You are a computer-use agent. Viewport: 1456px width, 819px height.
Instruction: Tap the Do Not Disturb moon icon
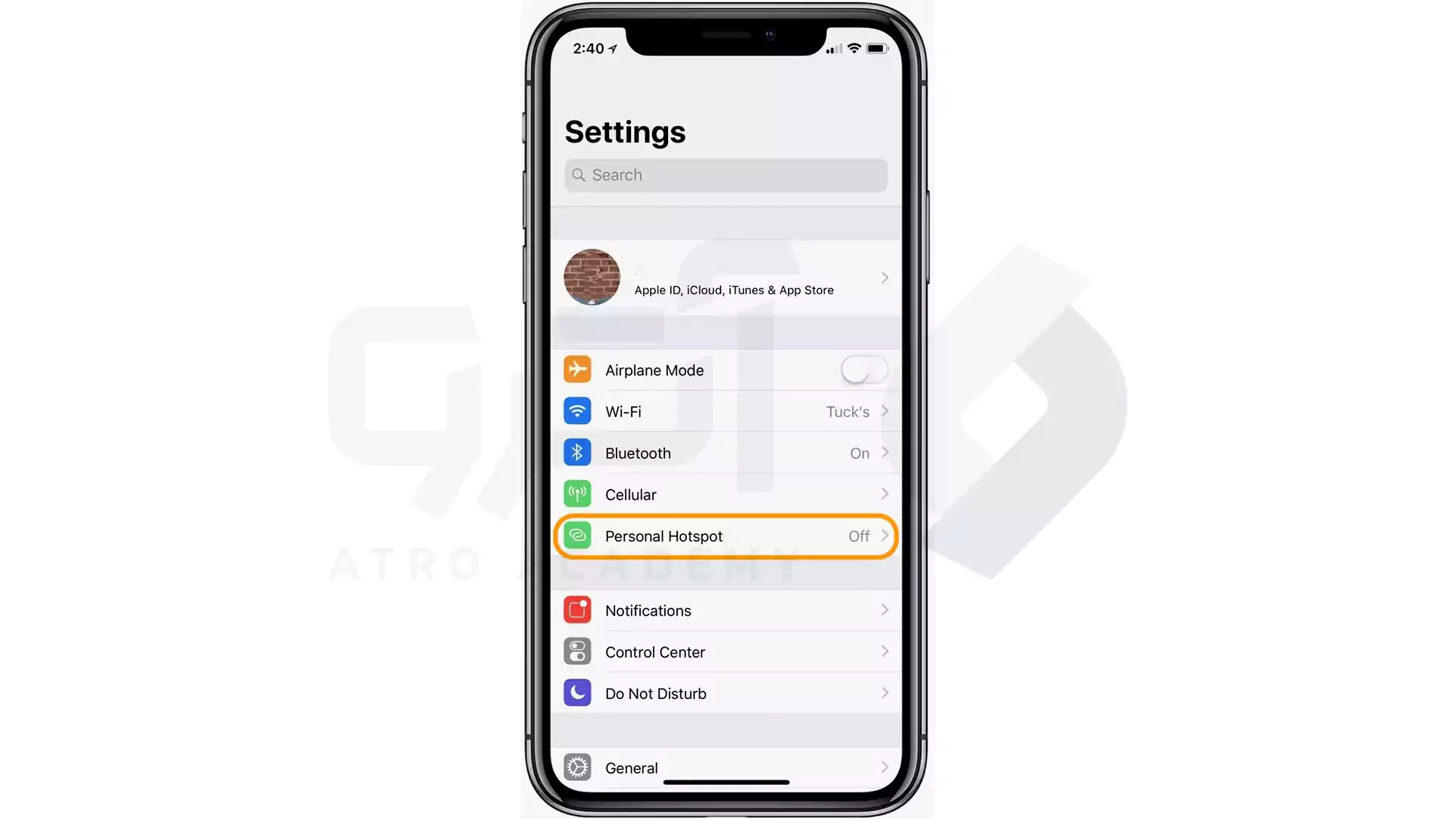tap(578, 693)
